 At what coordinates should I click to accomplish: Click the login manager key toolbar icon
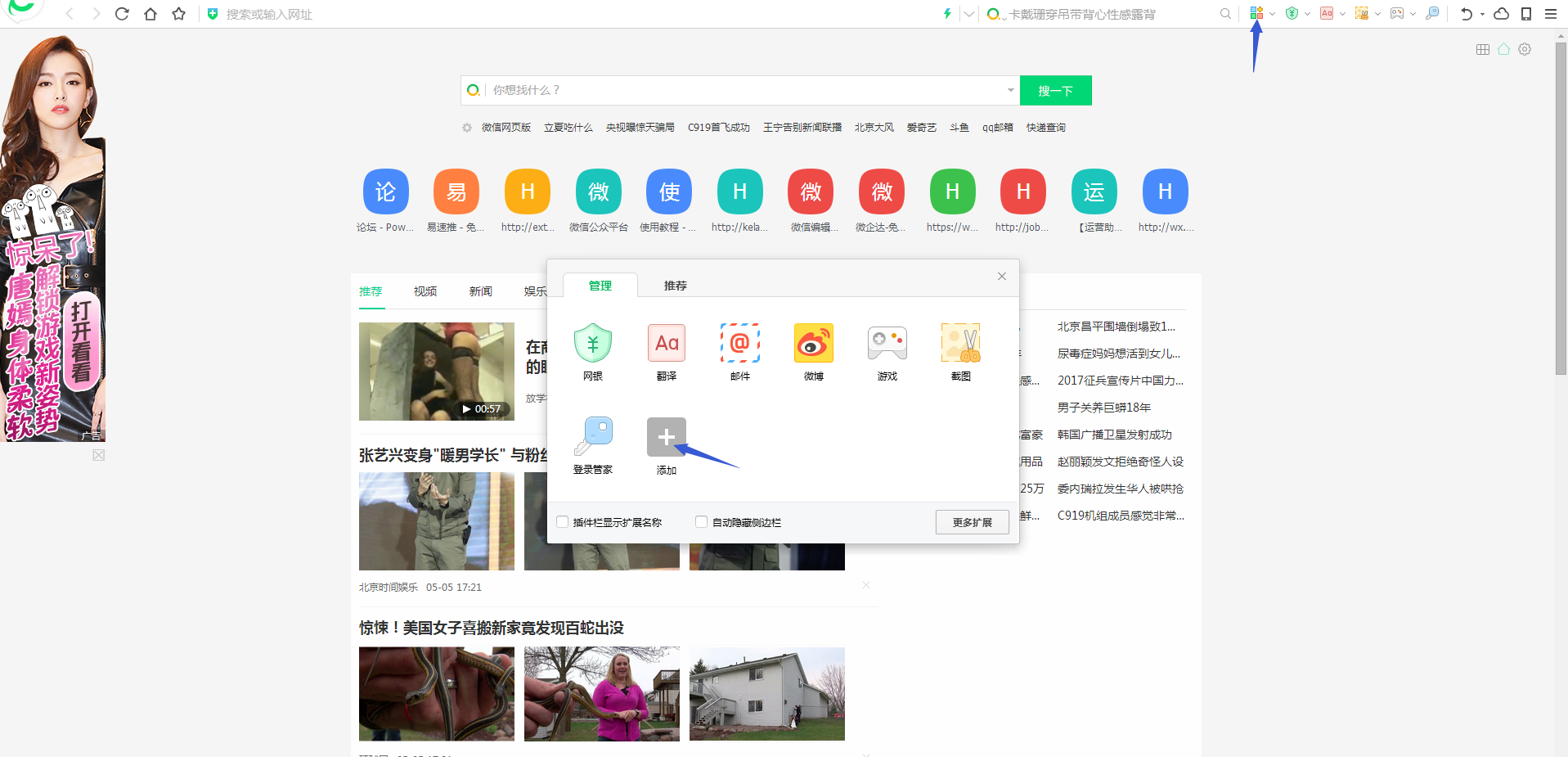click(x=1432, y=13)
